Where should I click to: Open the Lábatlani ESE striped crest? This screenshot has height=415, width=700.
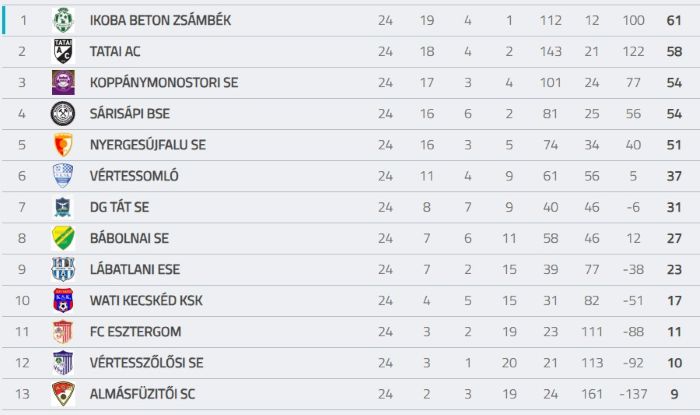coord(63,269)
